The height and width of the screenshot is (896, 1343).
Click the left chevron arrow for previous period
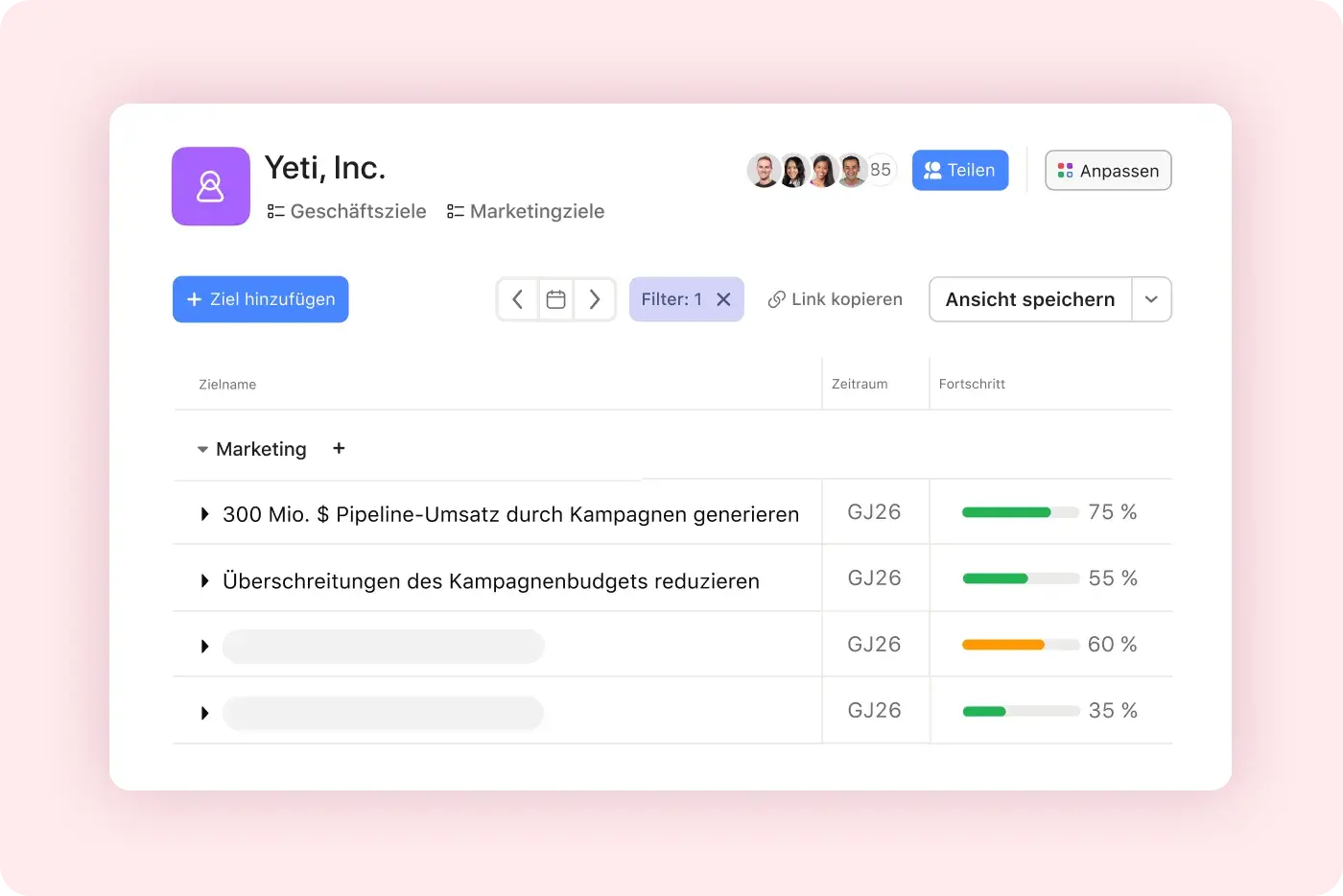pyautogui.click(x=517, y=298)
